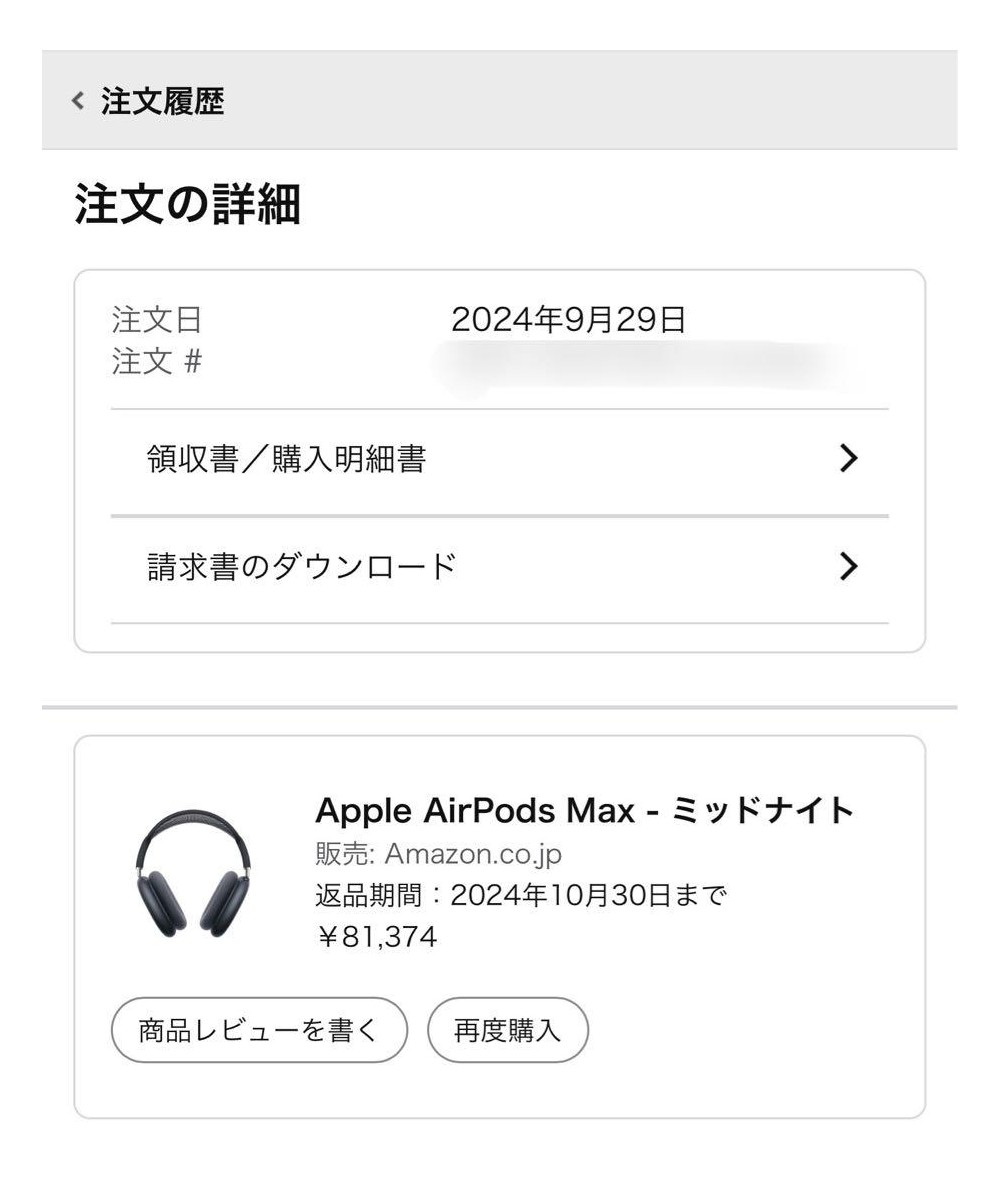1000x1179 pixels.
Task: Click the 注文 # label
Action: pos(157,362)
